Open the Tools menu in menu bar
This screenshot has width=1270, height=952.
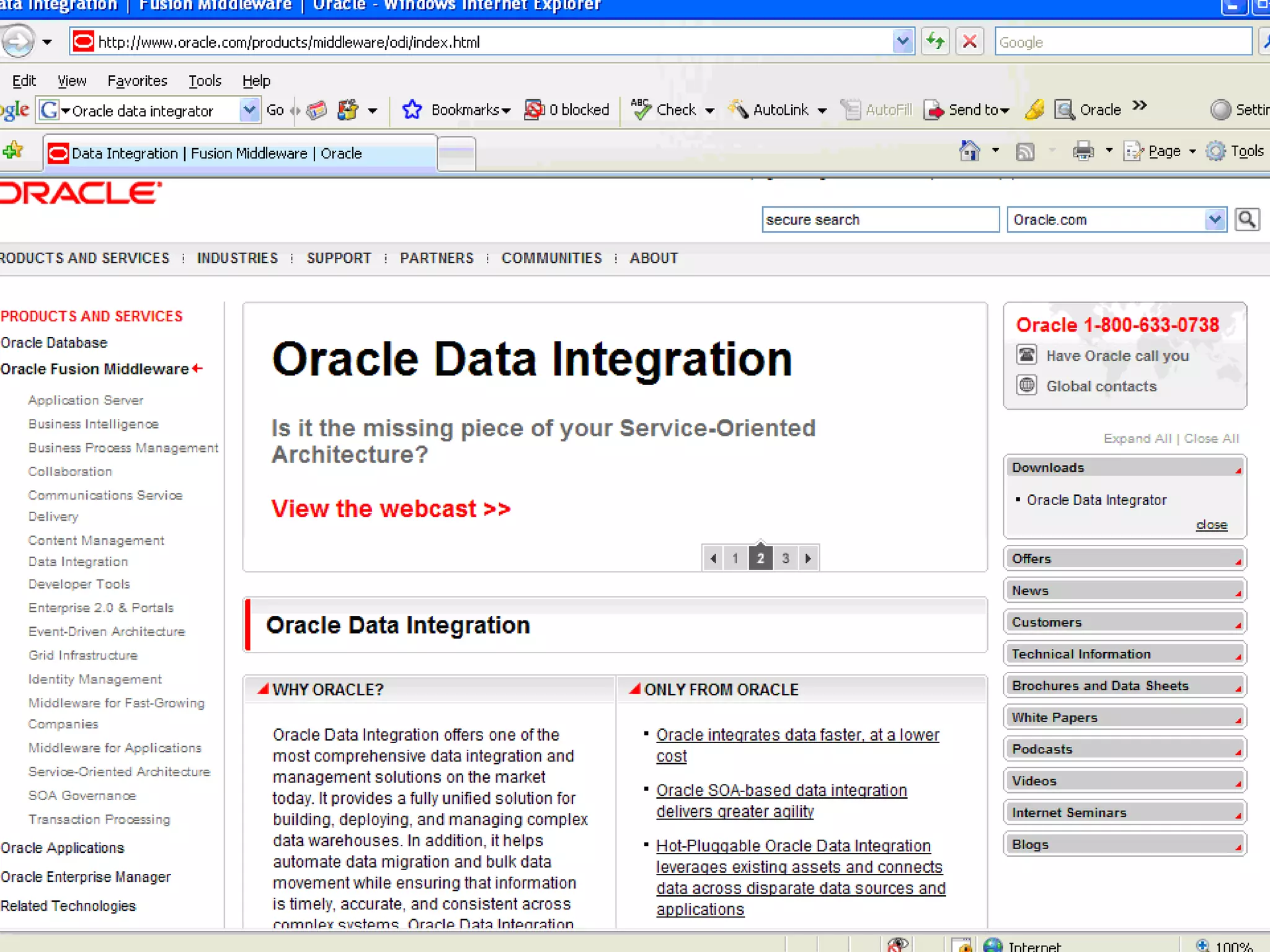click(x=205, y=81)
